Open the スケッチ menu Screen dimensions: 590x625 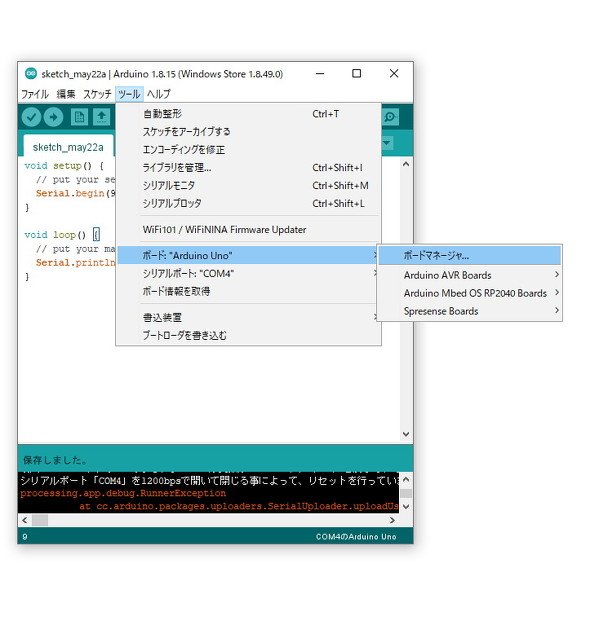click(x=97, y=94)
